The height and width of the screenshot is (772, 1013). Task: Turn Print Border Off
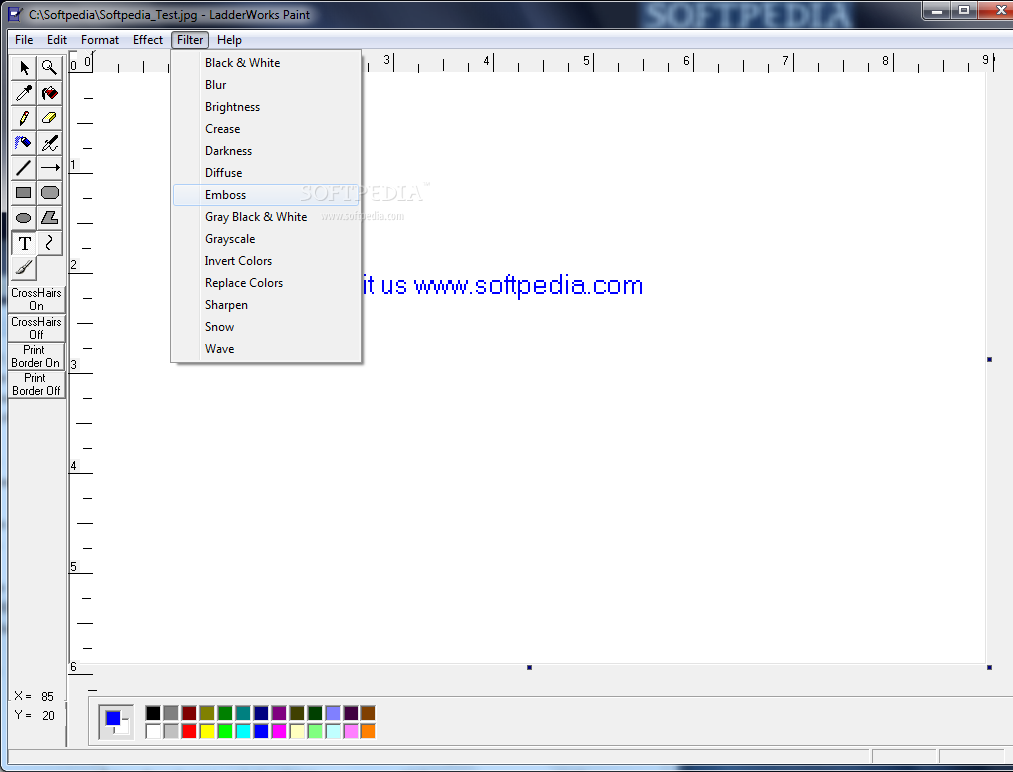(36, 384)
